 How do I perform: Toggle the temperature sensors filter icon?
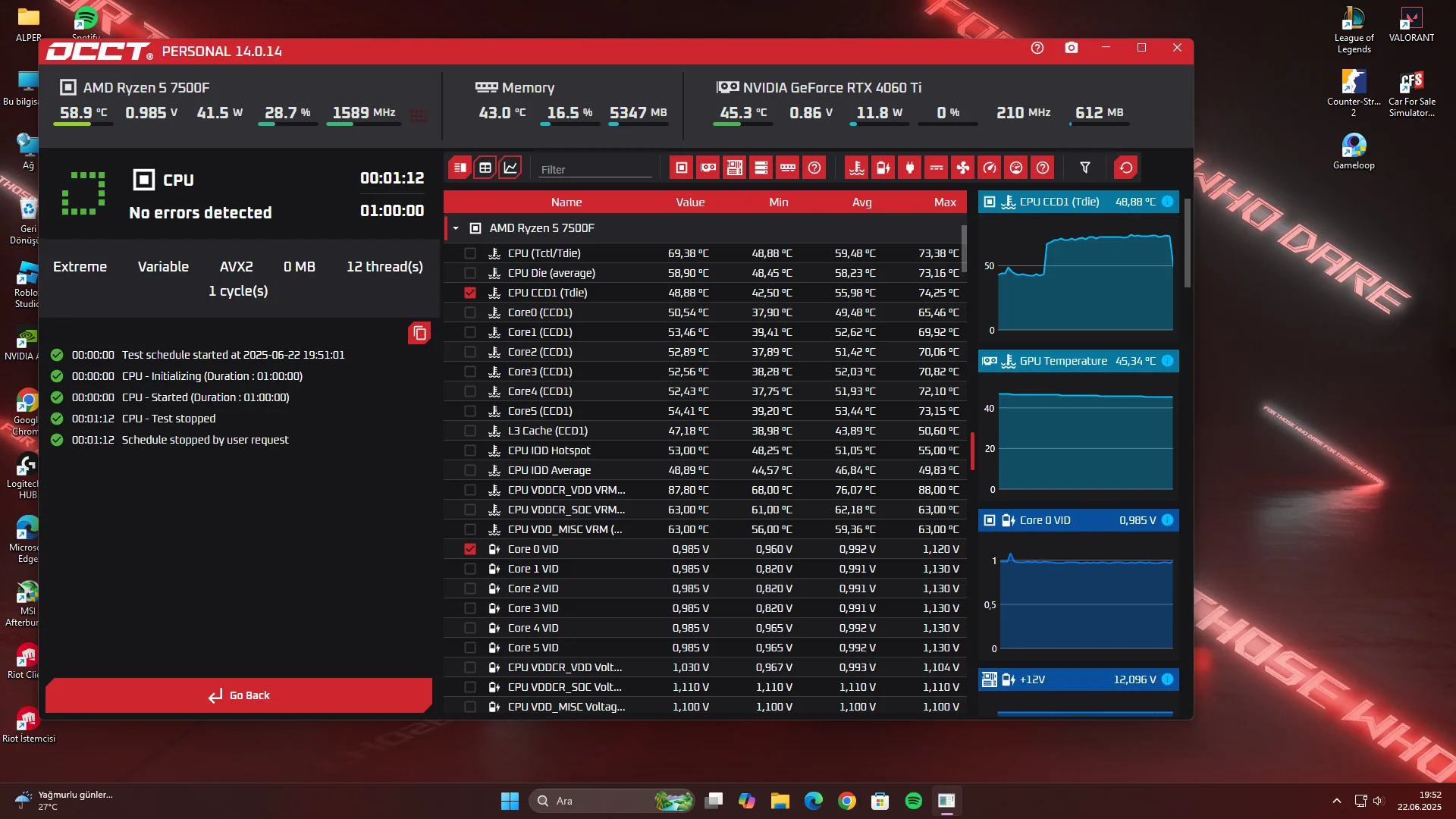click(x=857, y=168)
